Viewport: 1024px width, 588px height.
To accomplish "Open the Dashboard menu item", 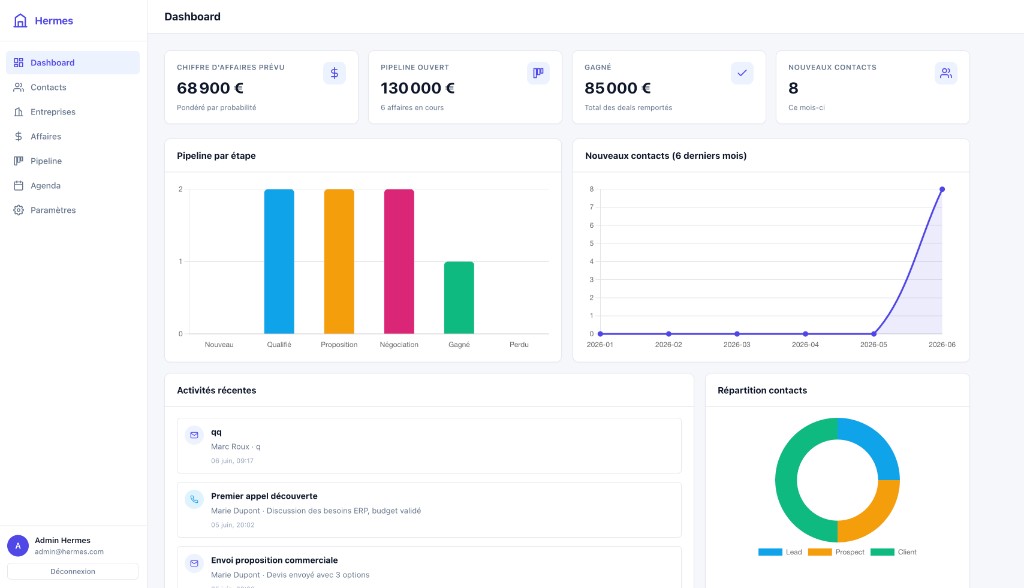I will pyautogui.click(x=72, y=63).
